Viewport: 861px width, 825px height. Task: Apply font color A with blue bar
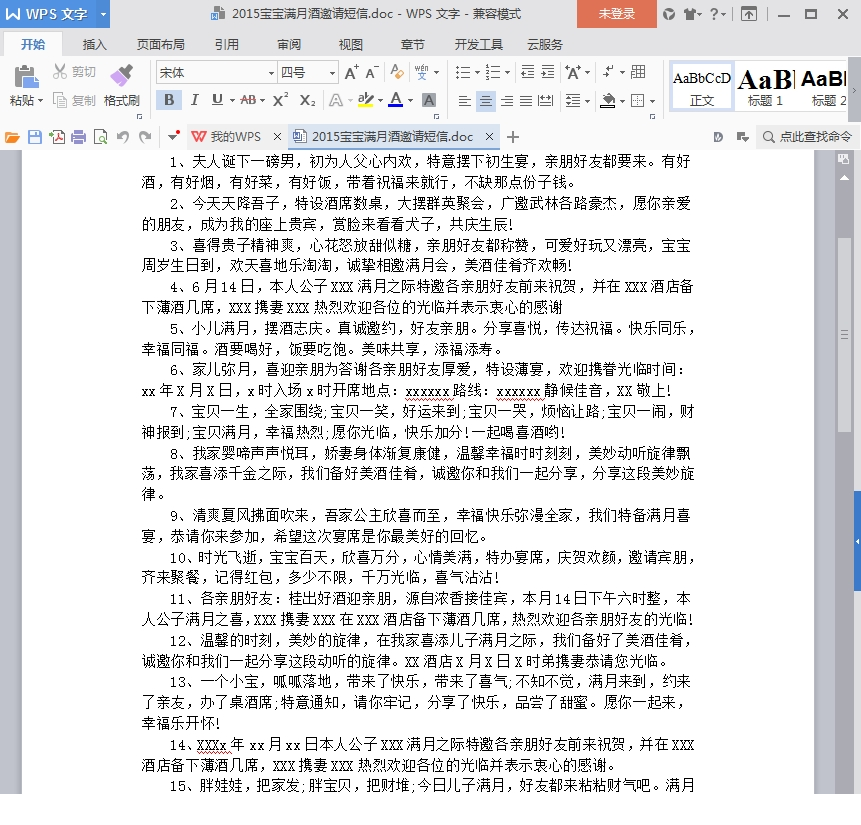(x=395, y=100)
